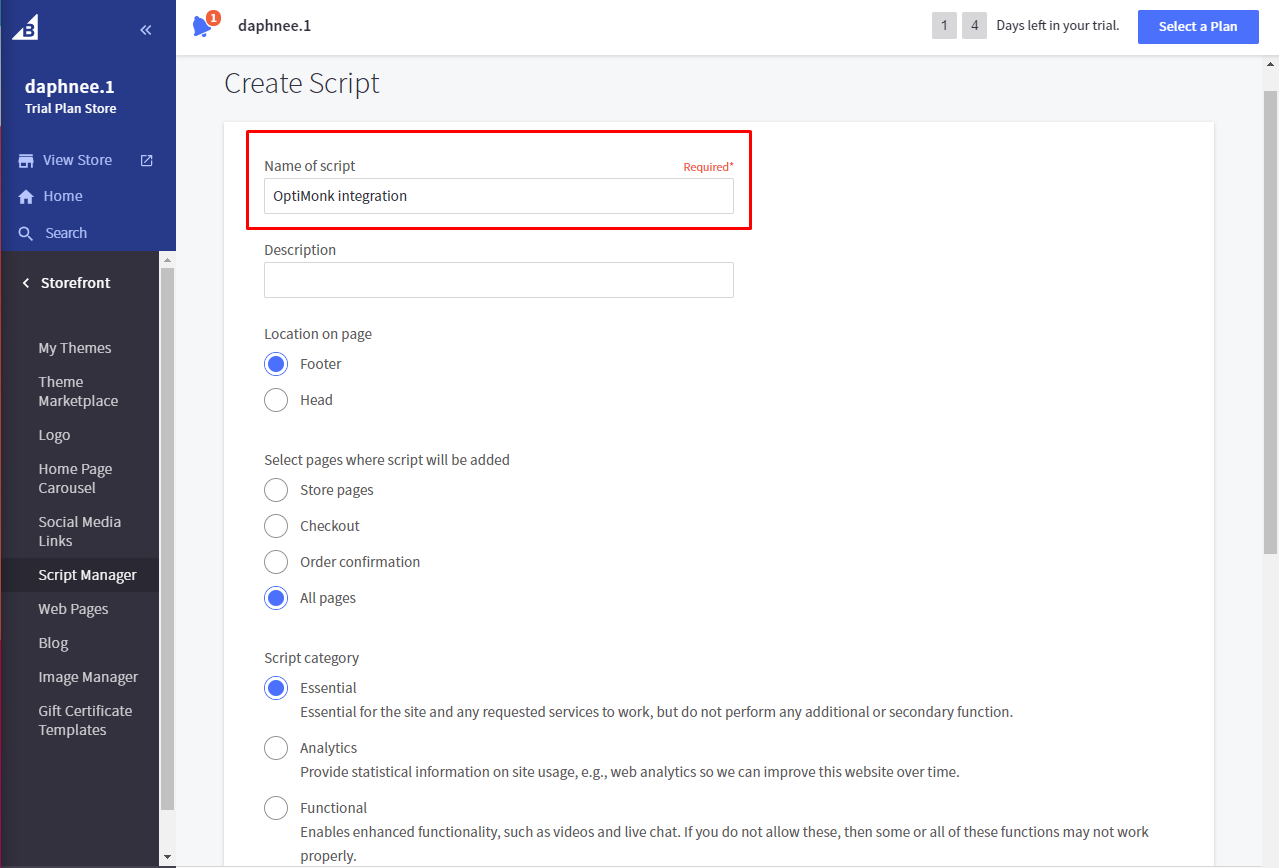The width and height of the screenshot is (1279, 868).
Task: Choose Order confirmation radio option
Action: (276, 562)
